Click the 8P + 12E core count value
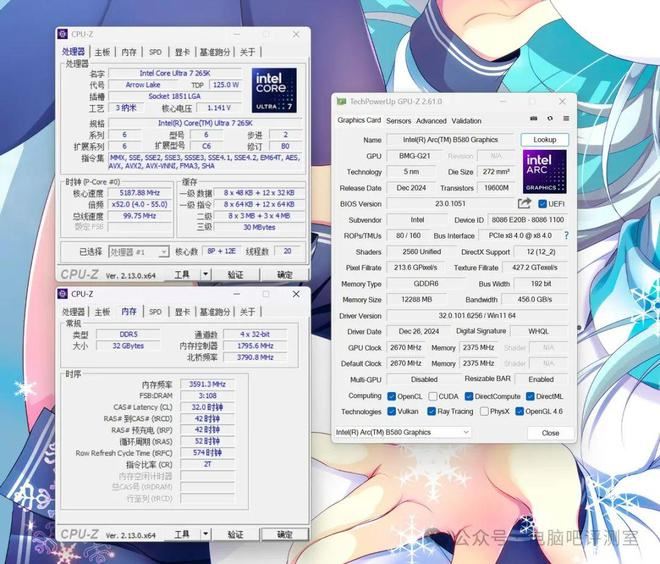This screenshot has height=564, width=660. point(221,251)
